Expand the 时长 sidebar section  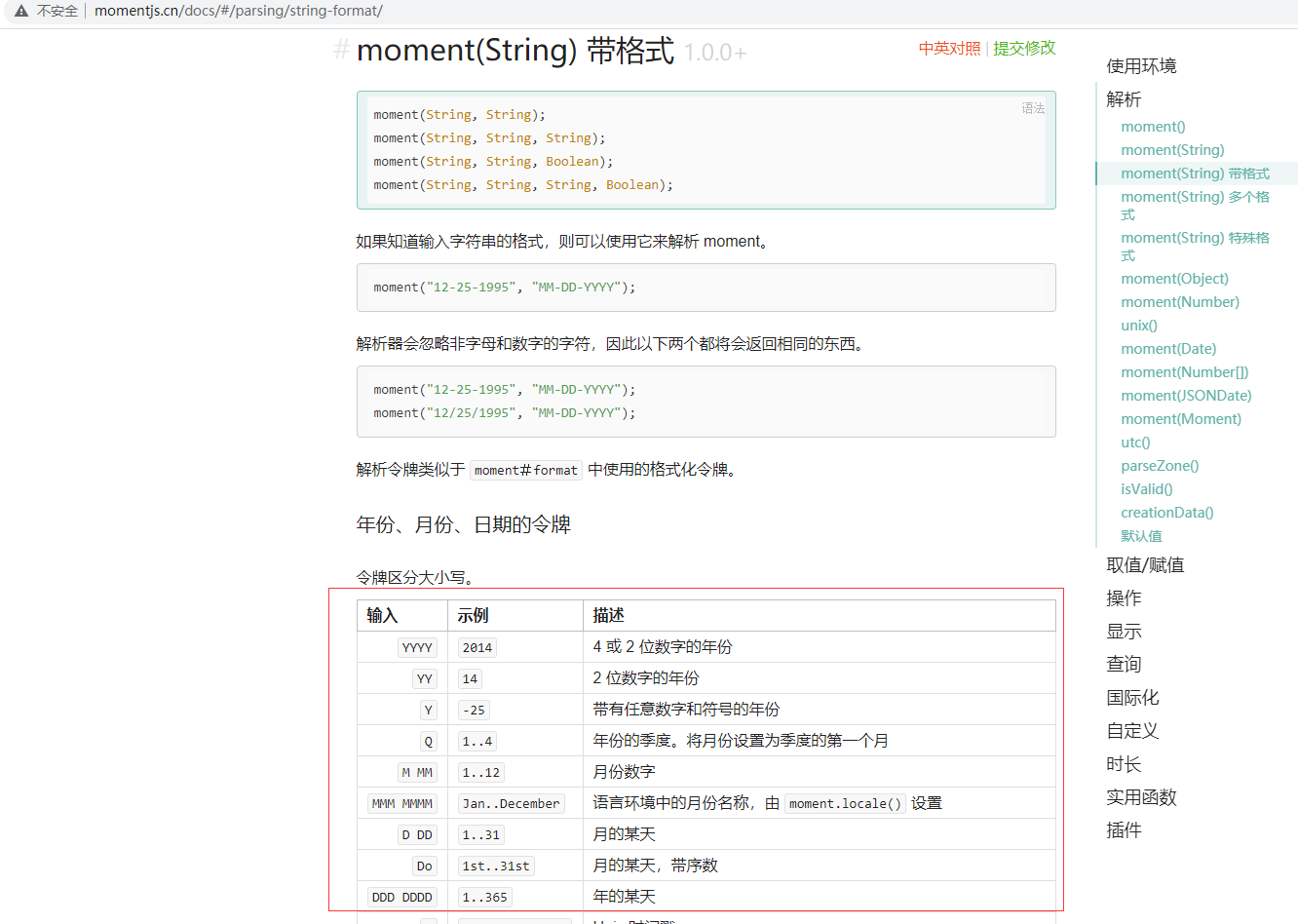click(1124, 764)
